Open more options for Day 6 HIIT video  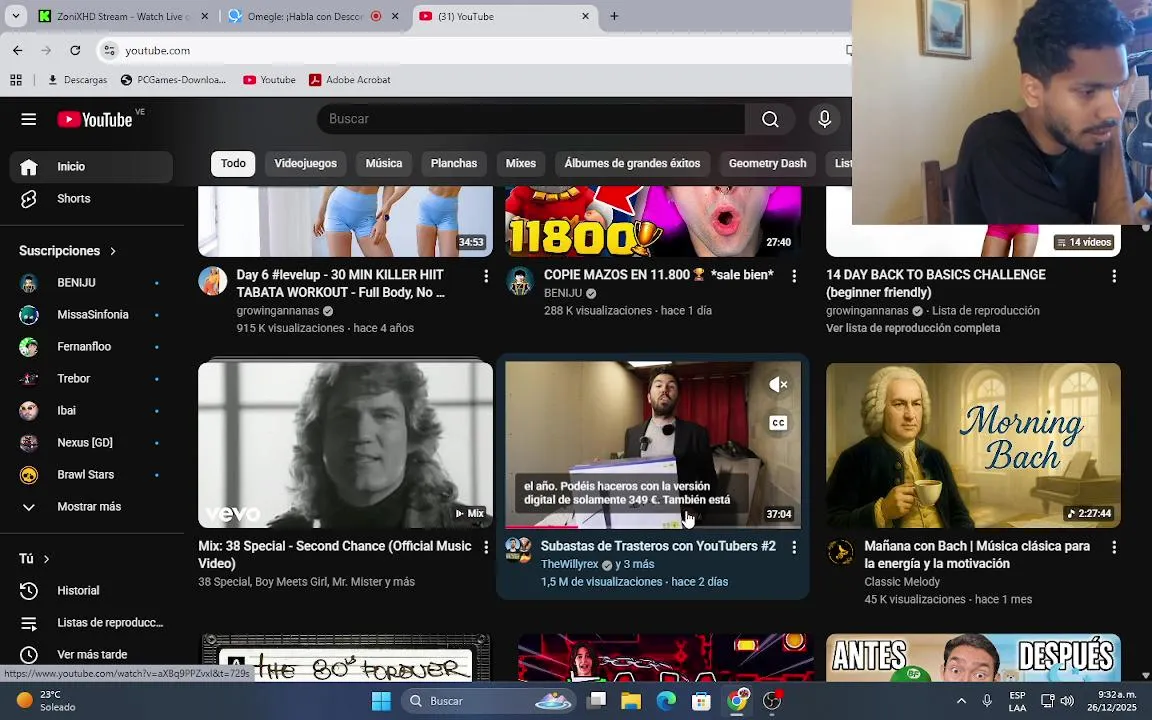[x=486, y=276]
